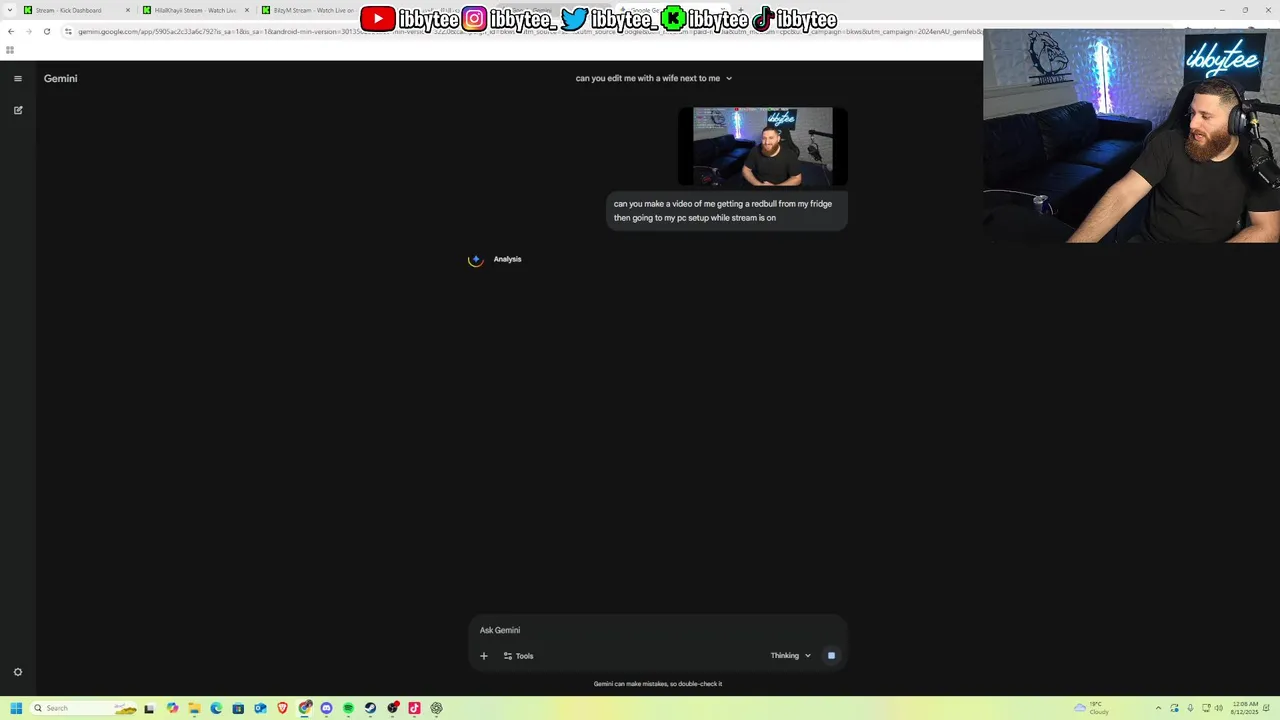This screenshot has height=720, width=1280.
Task: Open OBS Studio from the taskbar
Action: (x=393, y=708)
